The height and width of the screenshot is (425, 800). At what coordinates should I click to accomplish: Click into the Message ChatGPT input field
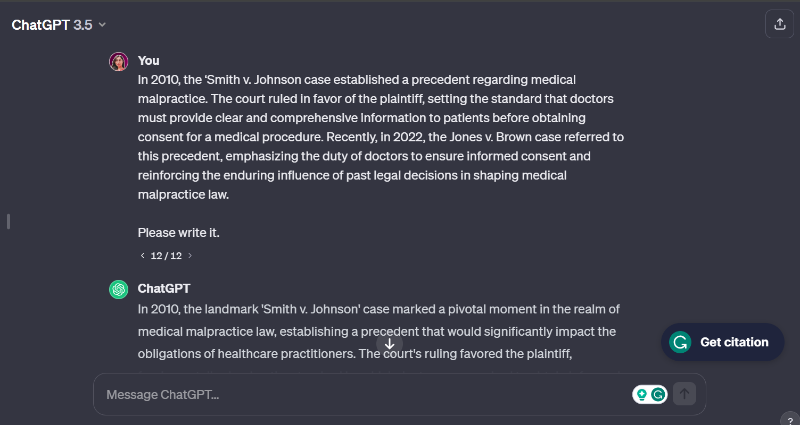click(x=360, y=394)
